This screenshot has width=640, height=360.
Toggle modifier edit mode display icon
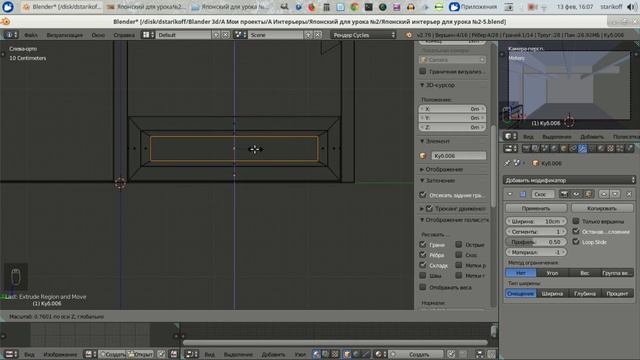click(x=588, y=194)
